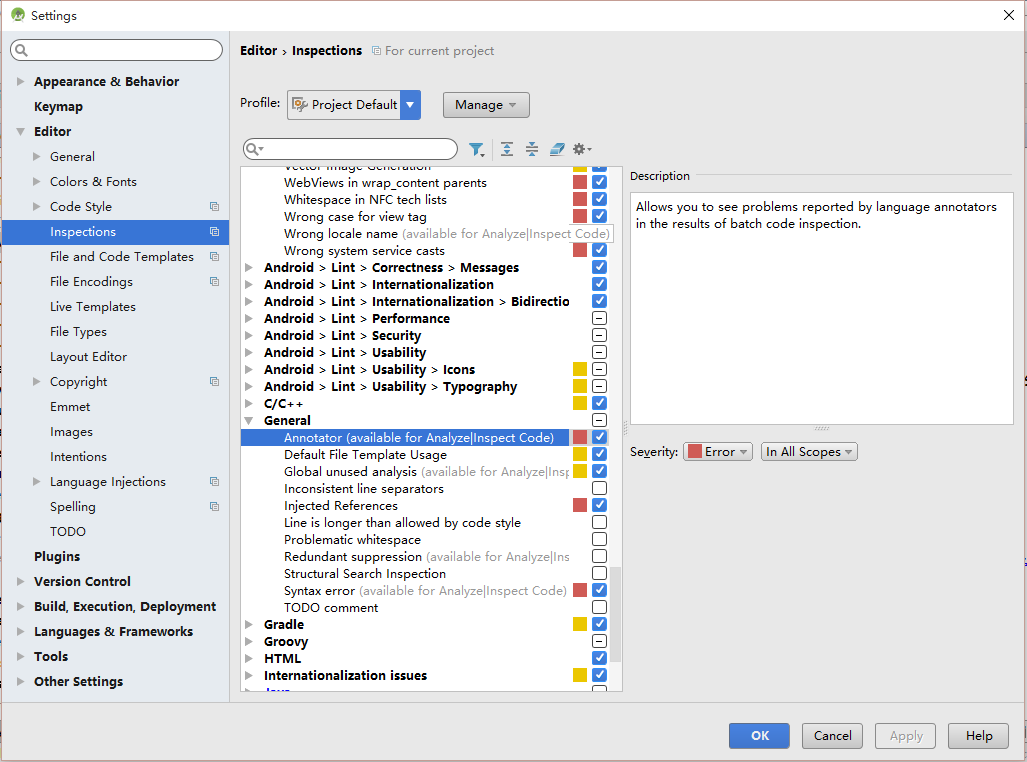Click the Manage profile button
The width and height of the screenshot is (1027, 762).
click(486, 105)
